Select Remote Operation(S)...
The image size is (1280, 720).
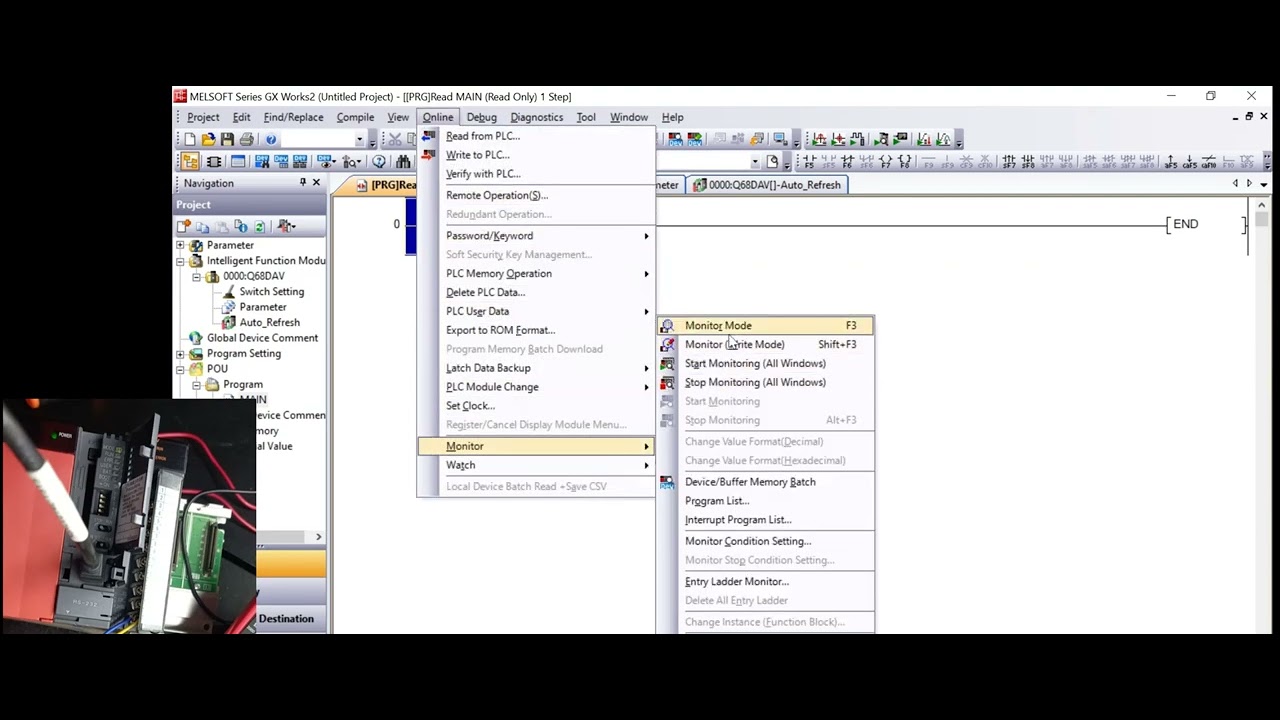(537, 195)
